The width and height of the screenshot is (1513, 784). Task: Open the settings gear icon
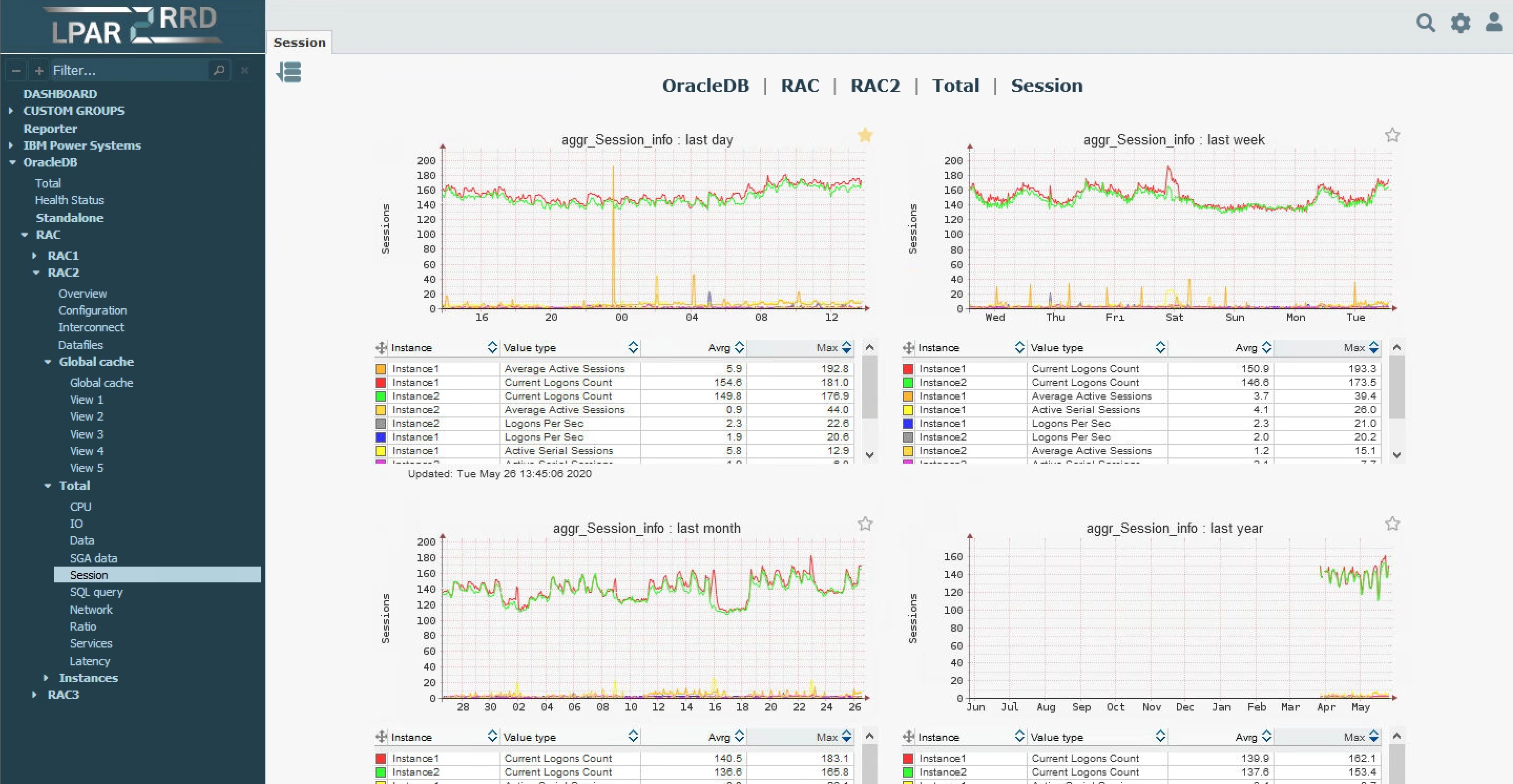[1460, 23]
